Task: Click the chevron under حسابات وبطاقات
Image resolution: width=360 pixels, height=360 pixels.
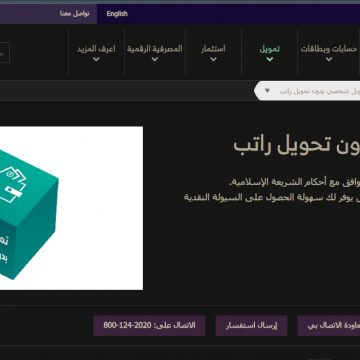Action: coord(329,60)
